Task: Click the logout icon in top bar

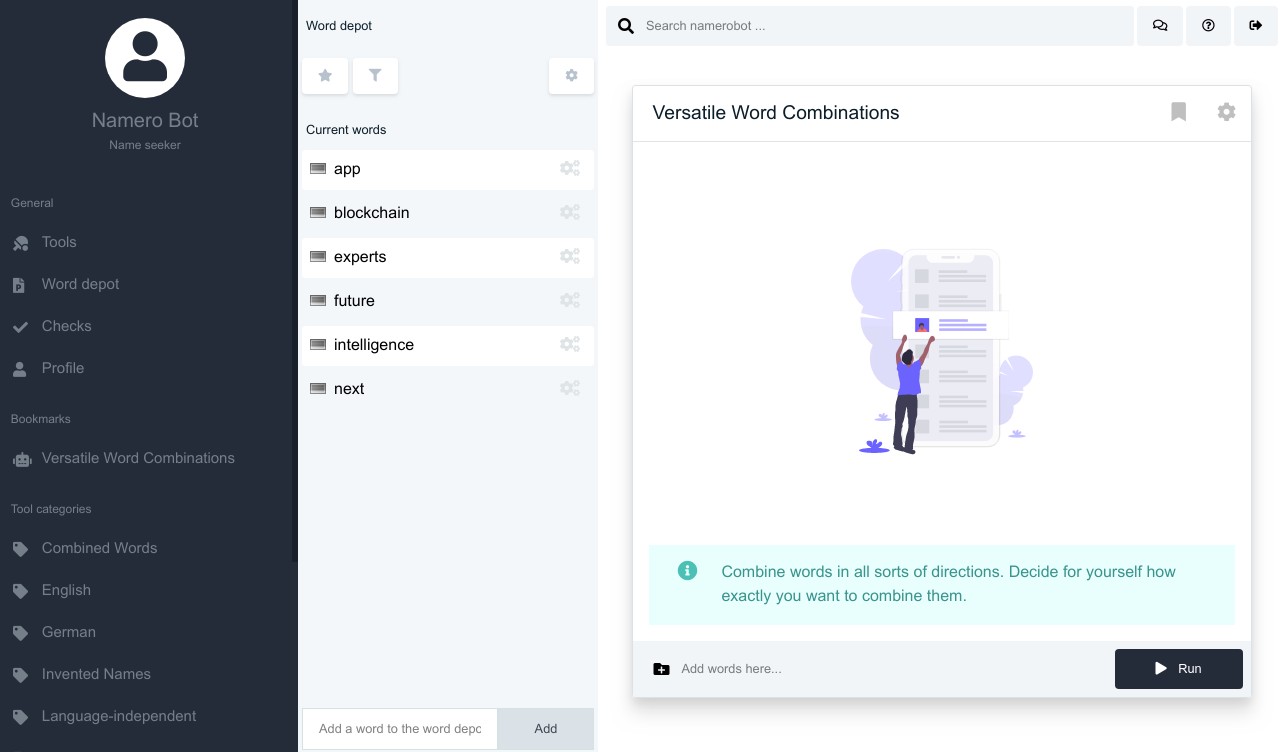Action: click(x=1256, y=26)
